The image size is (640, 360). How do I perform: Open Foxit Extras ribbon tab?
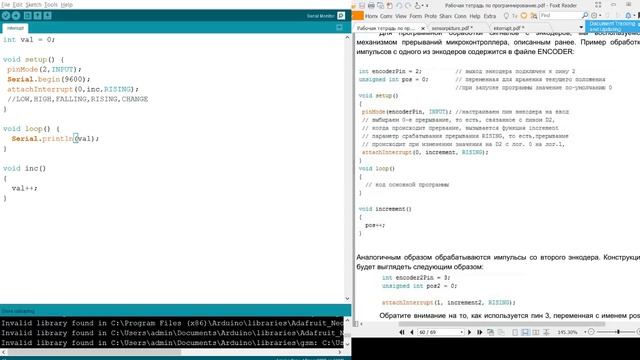(x=490, y=16)
